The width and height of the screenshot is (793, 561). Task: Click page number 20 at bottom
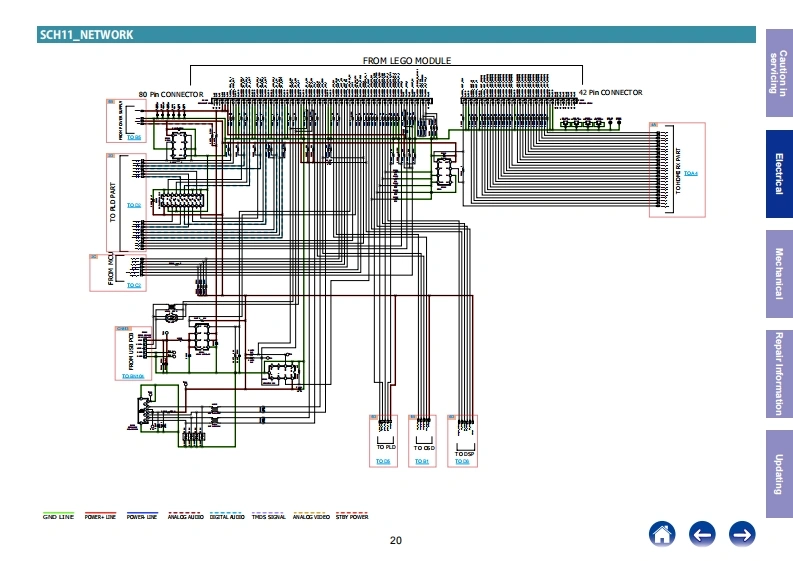coord(395,540)
